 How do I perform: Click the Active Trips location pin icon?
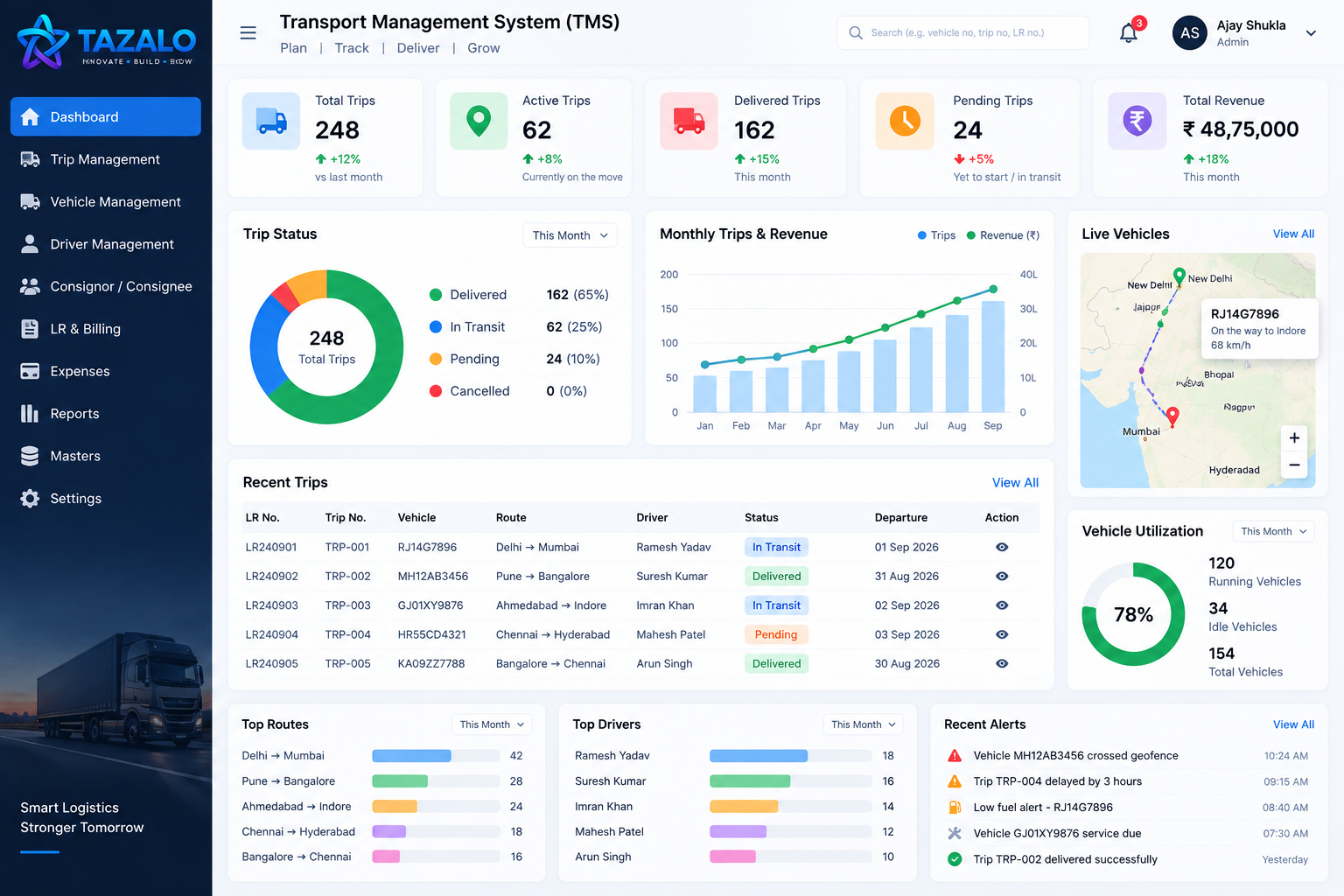pos(479,121)
